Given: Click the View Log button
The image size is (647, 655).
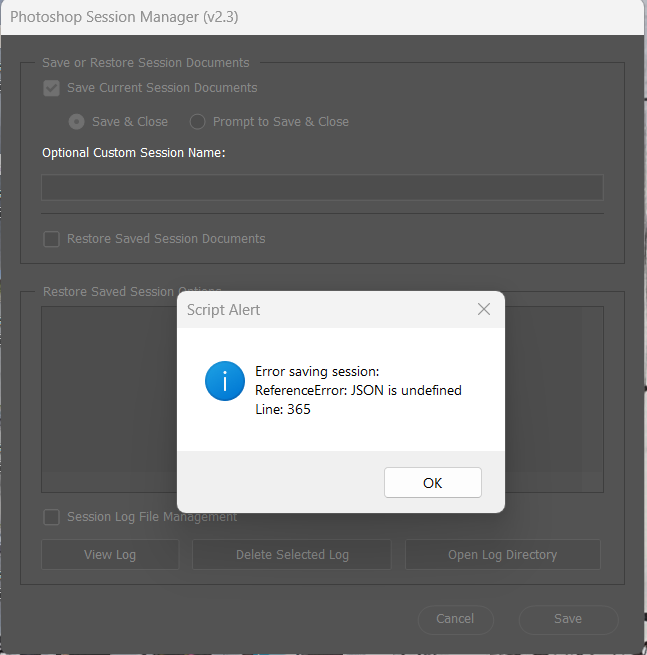Looking at the screenshot, I should point(110,554).
